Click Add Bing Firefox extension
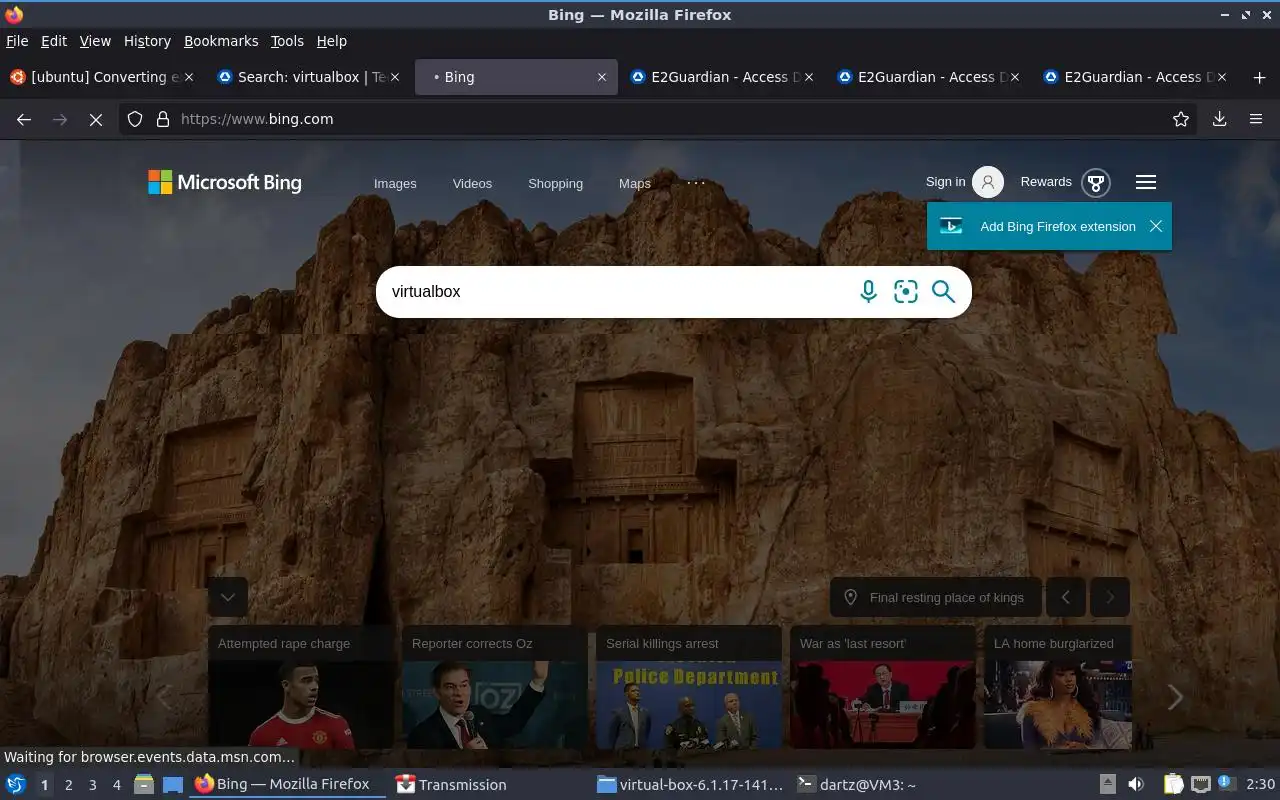1280x800 pixels. [1058, 226]
